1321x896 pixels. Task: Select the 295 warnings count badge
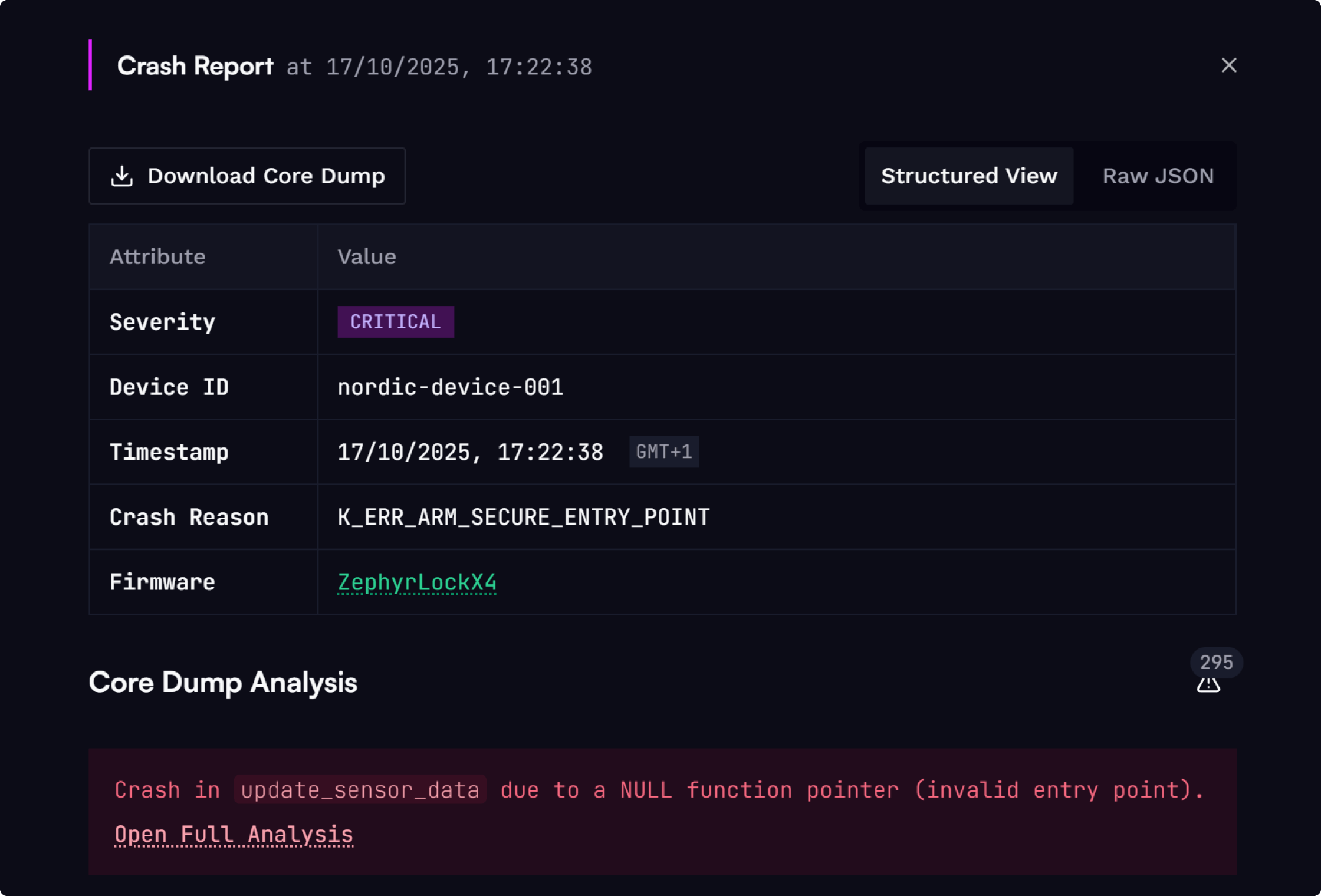1216,662
